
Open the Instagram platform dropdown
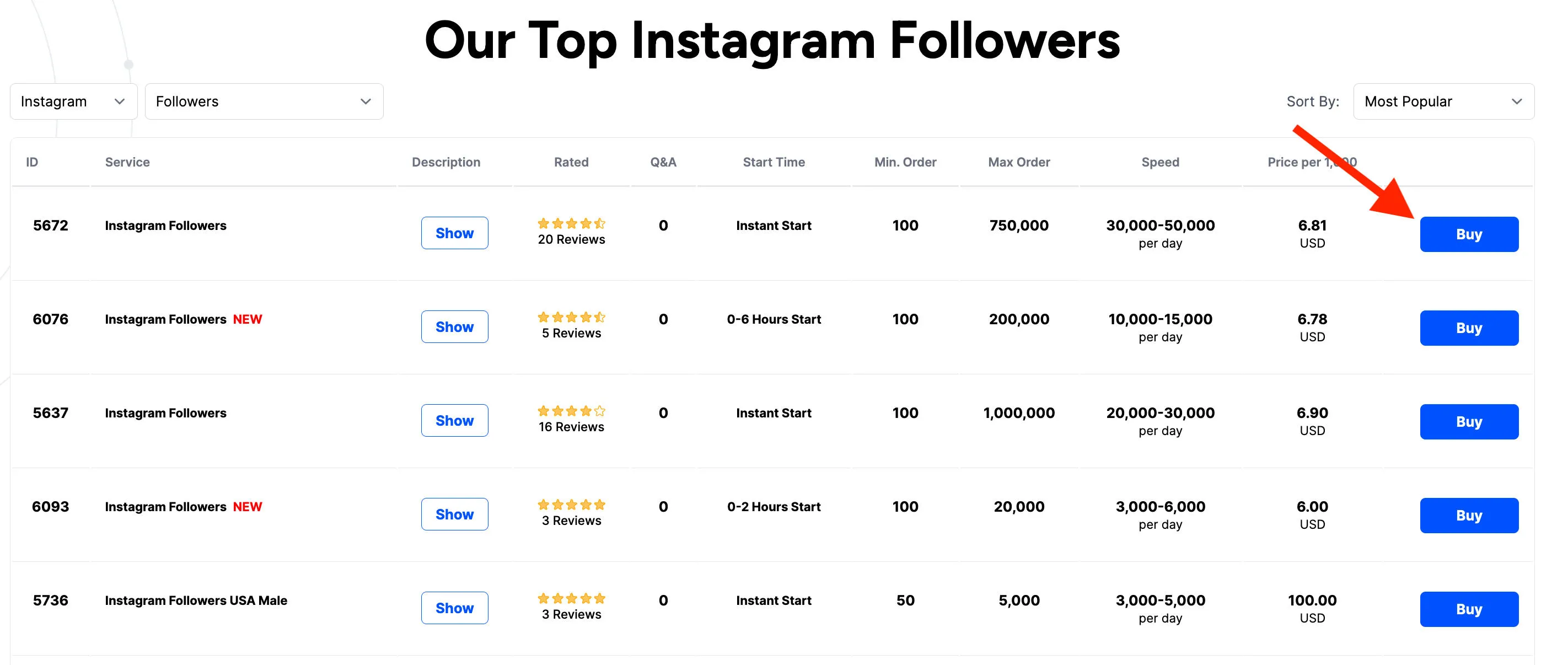tap(73, 101)
